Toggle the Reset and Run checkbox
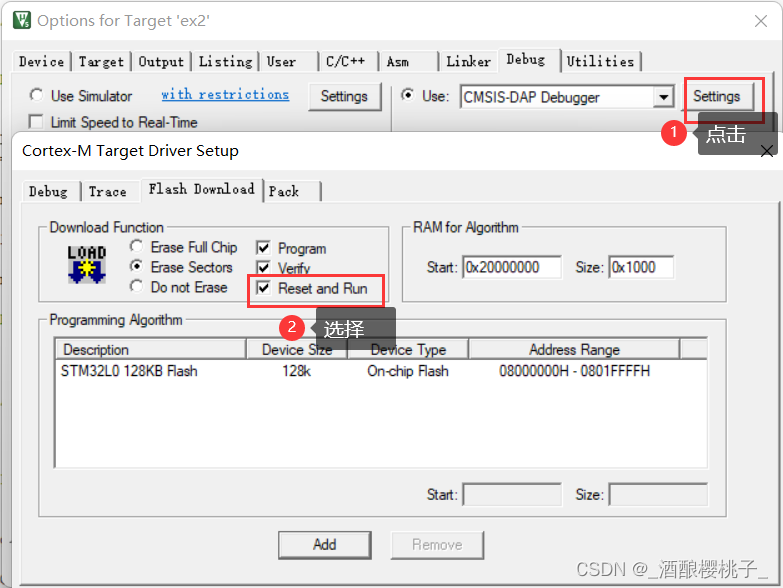Screen dimensions: 783x588 pyautogui.click(x=263, y=288)
